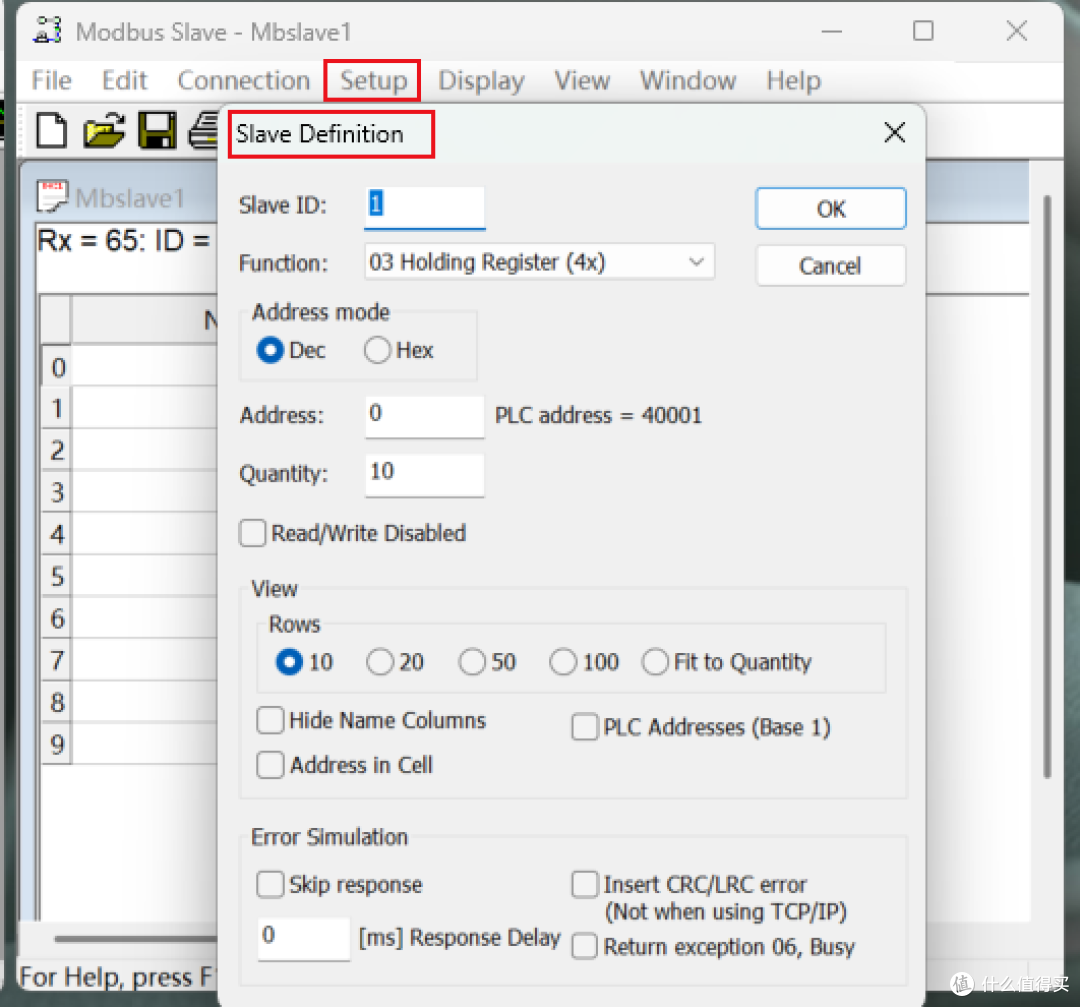Click the Mbslave1 horizontal scrollbar

pyautogui.click(x=135, y=938)
